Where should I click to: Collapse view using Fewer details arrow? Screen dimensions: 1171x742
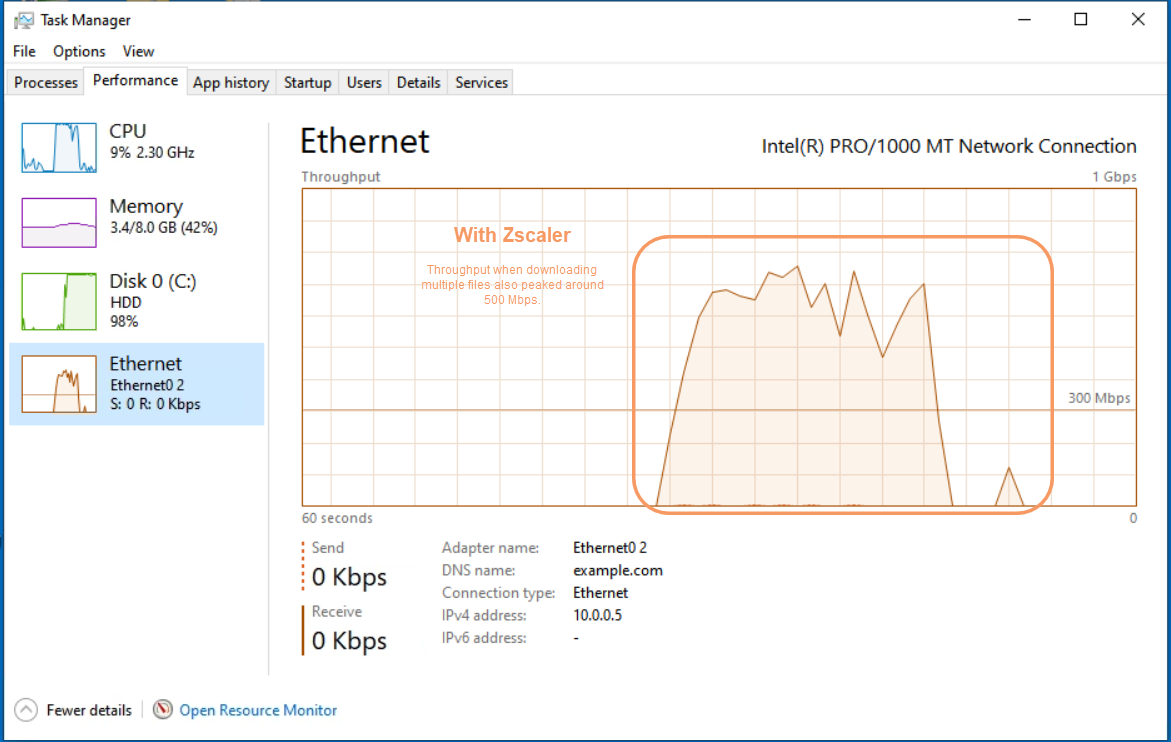26,710
